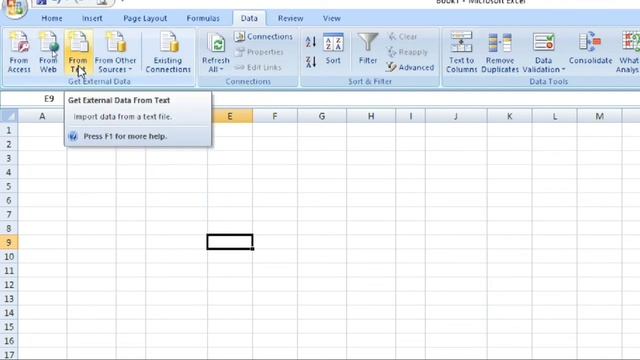Screen dimensions: 640x360
Task: Select column K header
Action: 509,116
